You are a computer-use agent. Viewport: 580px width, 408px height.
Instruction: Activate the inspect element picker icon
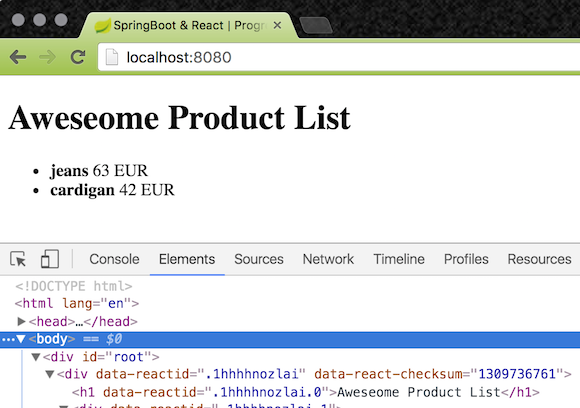click(x=18, y=259)
